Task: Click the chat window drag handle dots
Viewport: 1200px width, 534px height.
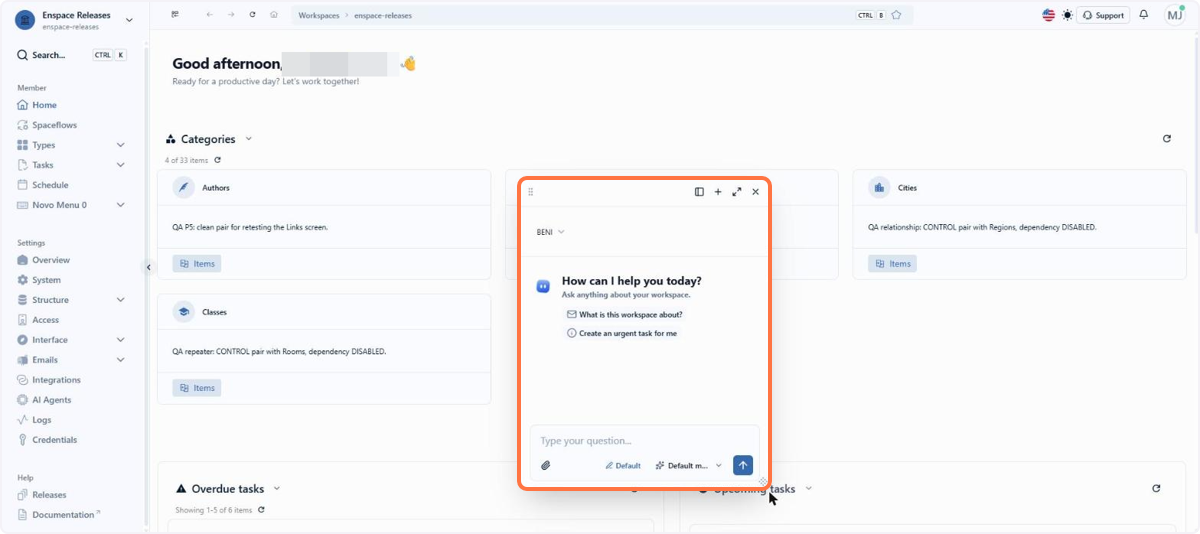Action: pos(531,192)
